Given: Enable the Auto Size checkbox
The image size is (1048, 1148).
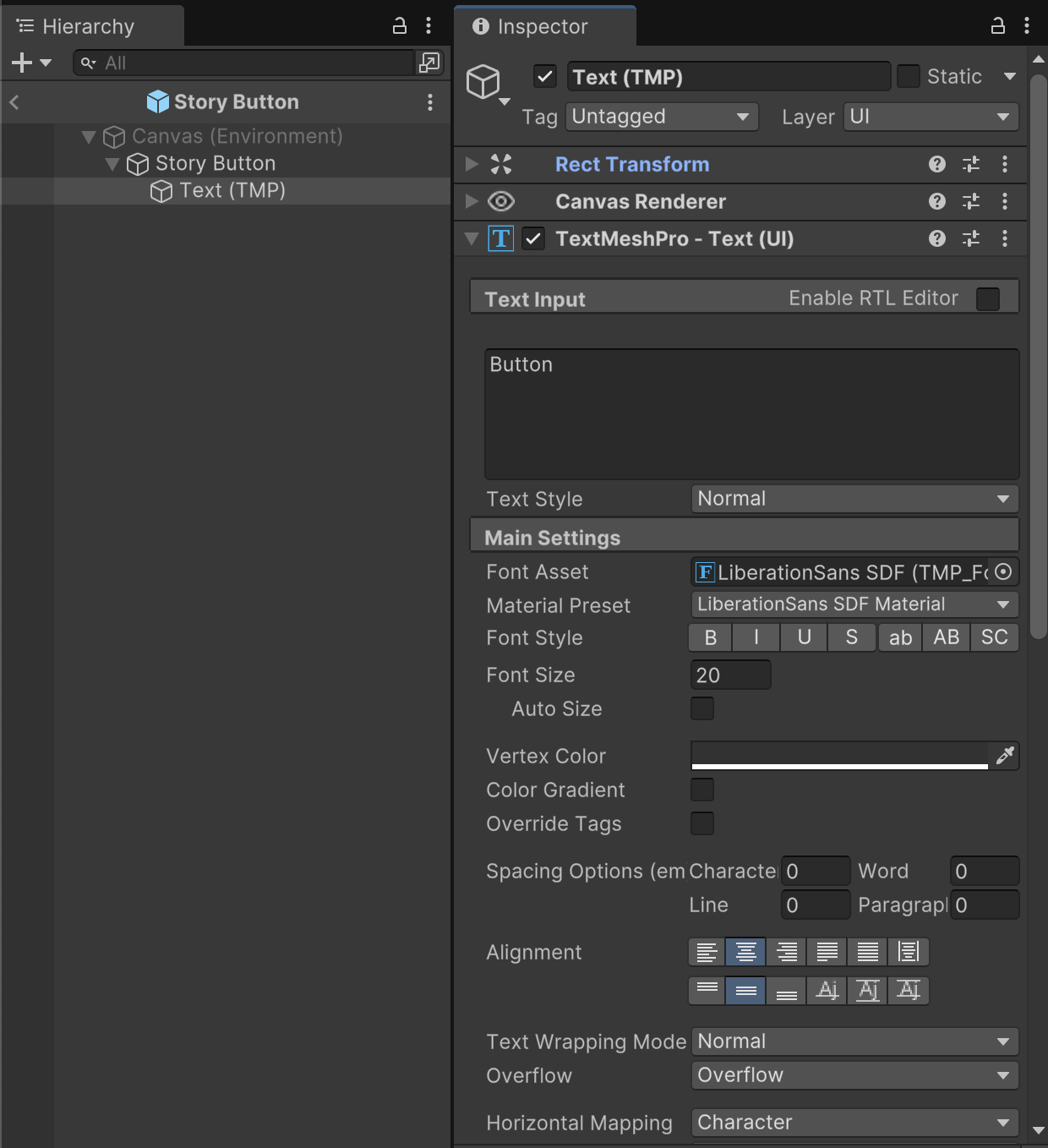Looking at the screenshot, I should point(702,708).
